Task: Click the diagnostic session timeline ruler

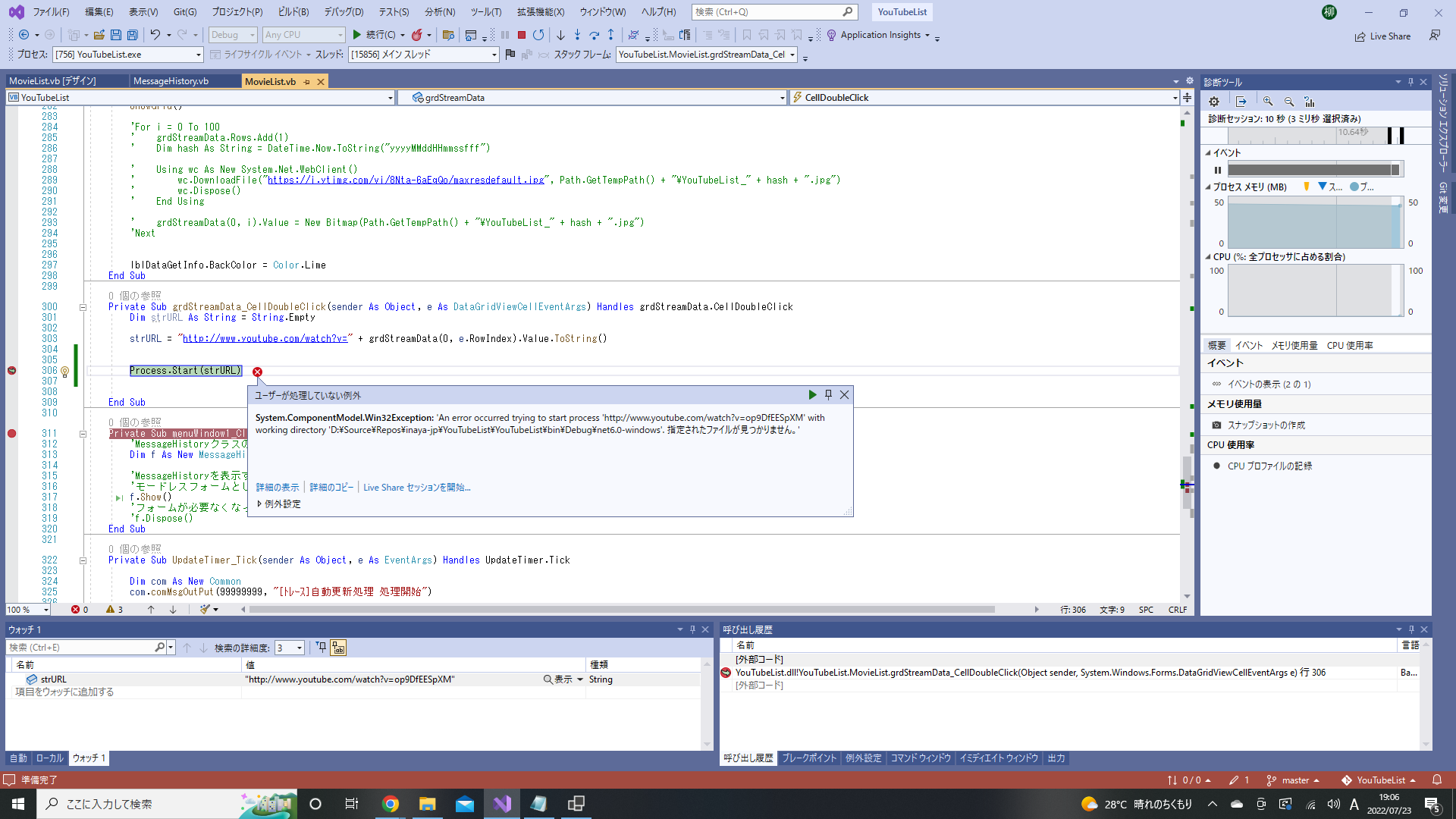Action: click(1316, 135)
